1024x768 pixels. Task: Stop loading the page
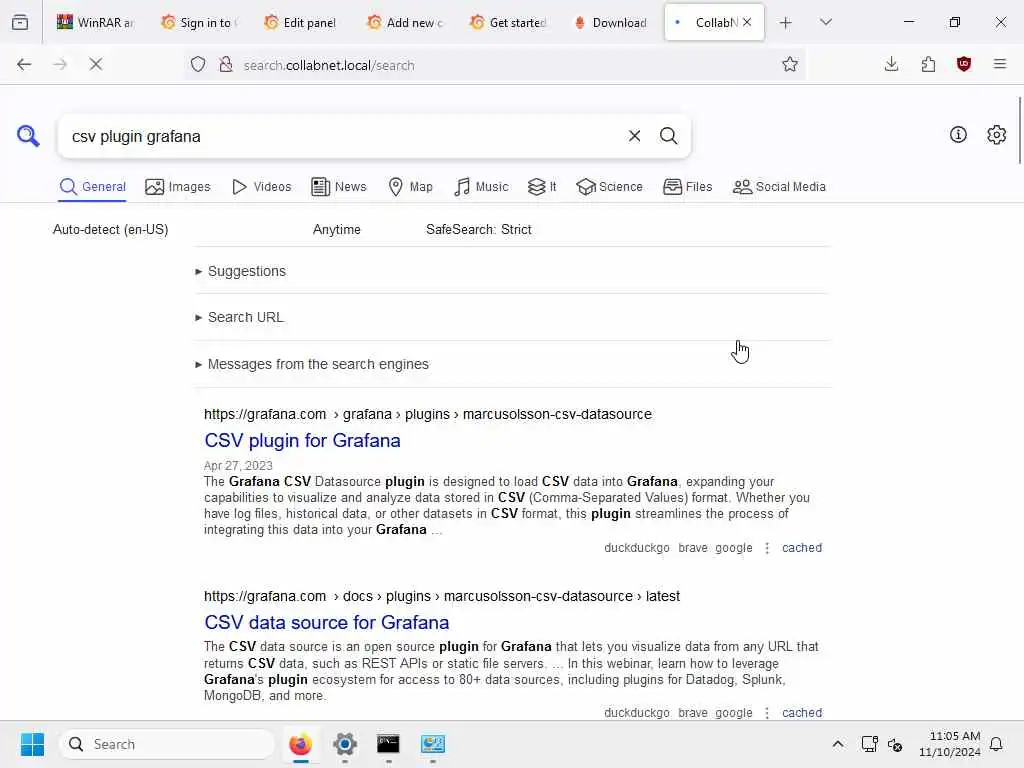click(96, 64)
